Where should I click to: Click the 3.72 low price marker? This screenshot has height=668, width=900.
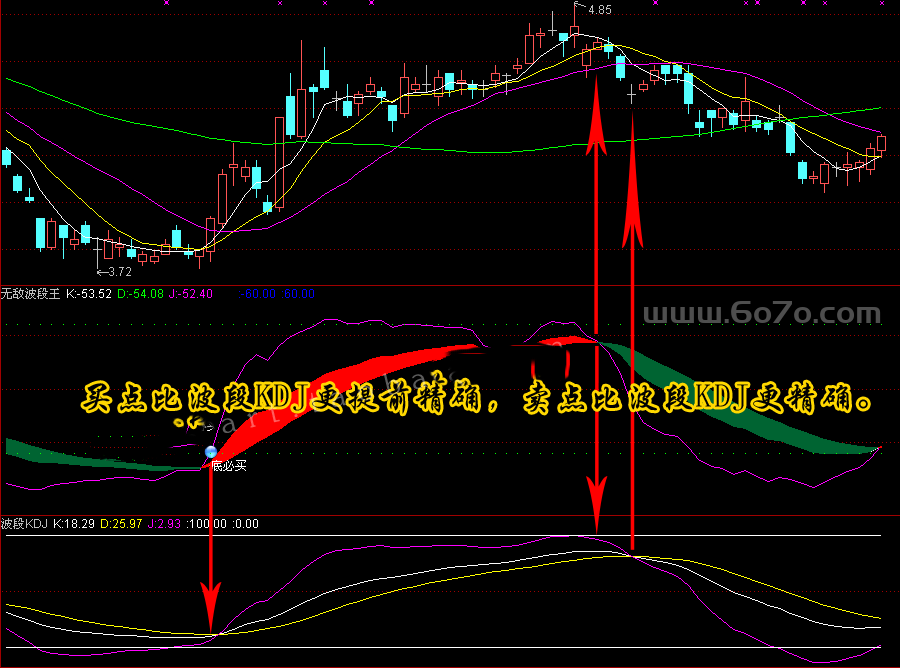point(119,272)
